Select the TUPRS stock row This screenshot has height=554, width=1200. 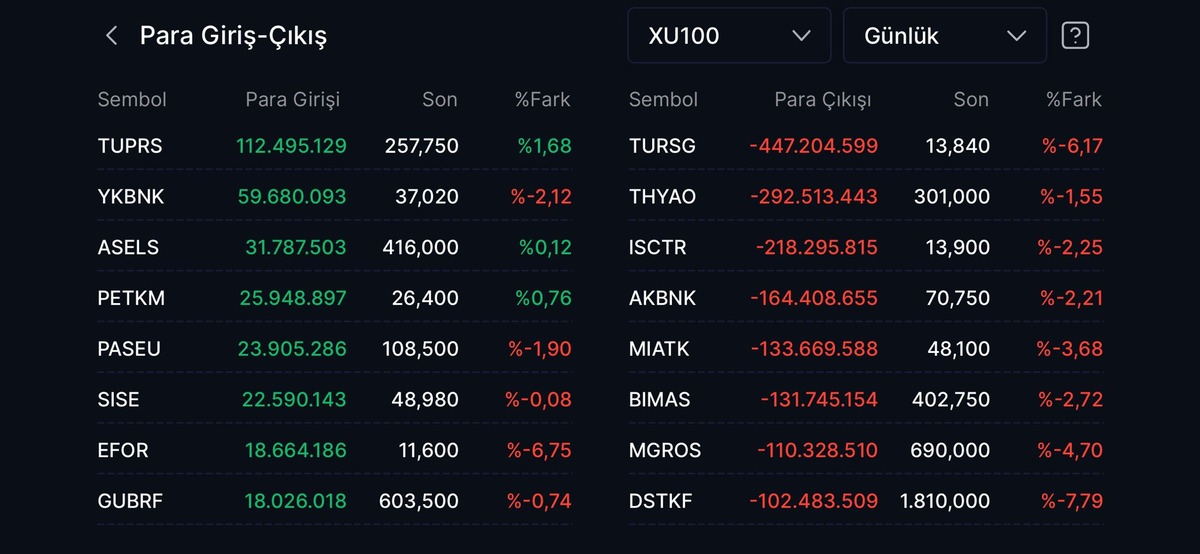(335, 146)
